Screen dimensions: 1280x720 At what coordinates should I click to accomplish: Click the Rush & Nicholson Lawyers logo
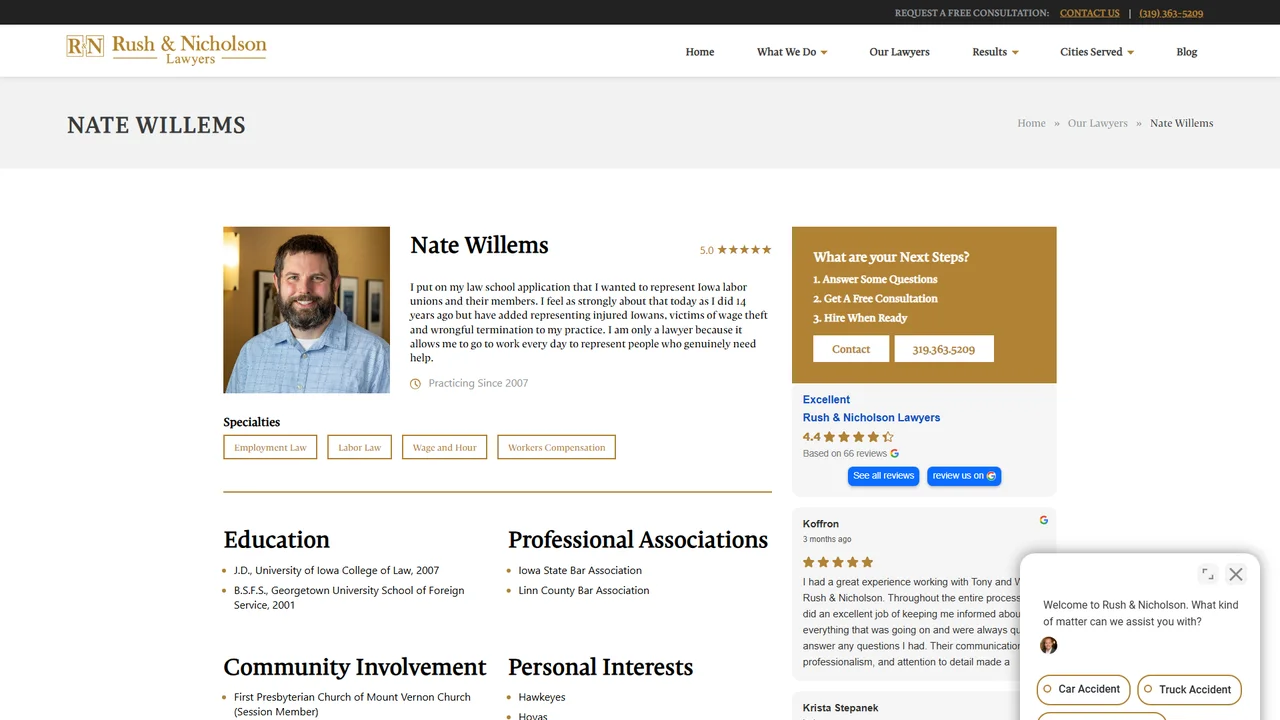pos(166,50)
